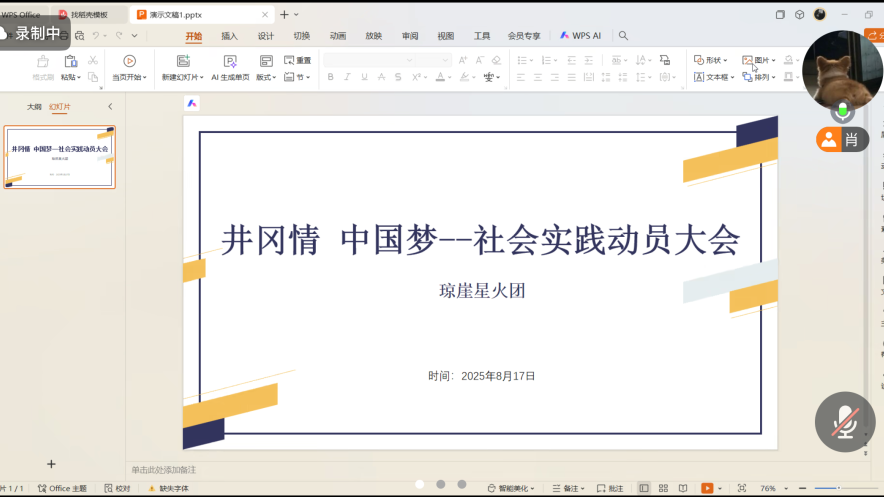This screenshot has height=497, width=884.
Task: Toggle the muted microphone button
Action: coord(845,421)
